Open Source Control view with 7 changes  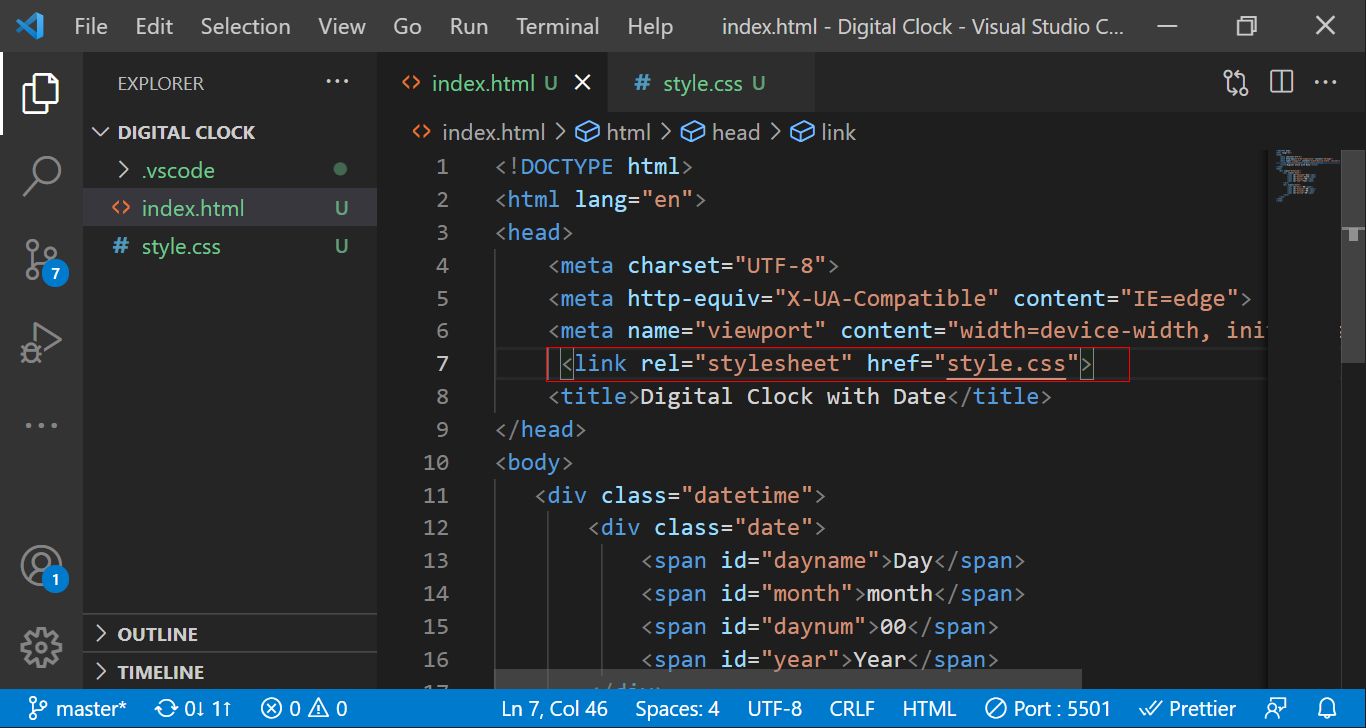click(x=43, y=260)
